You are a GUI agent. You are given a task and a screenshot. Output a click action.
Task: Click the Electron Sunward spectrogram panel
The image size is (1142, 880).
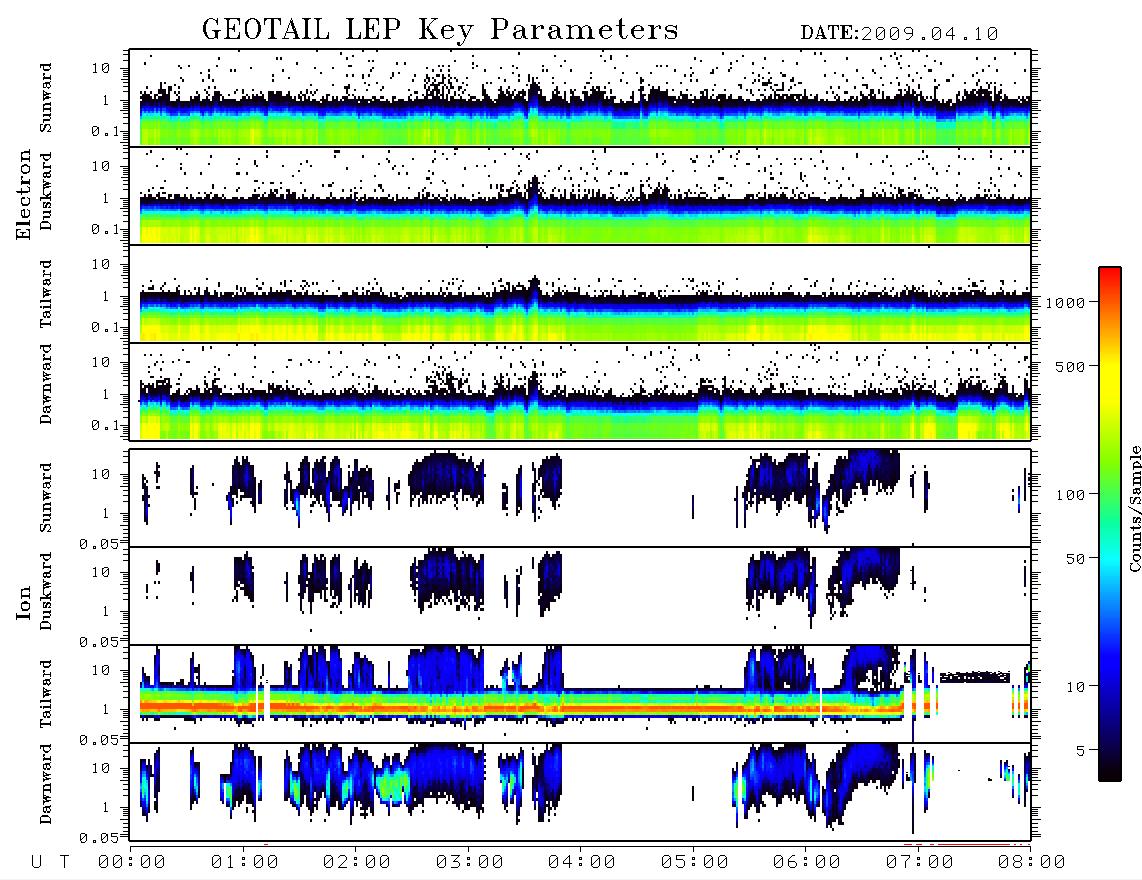[x=580, y=98]
